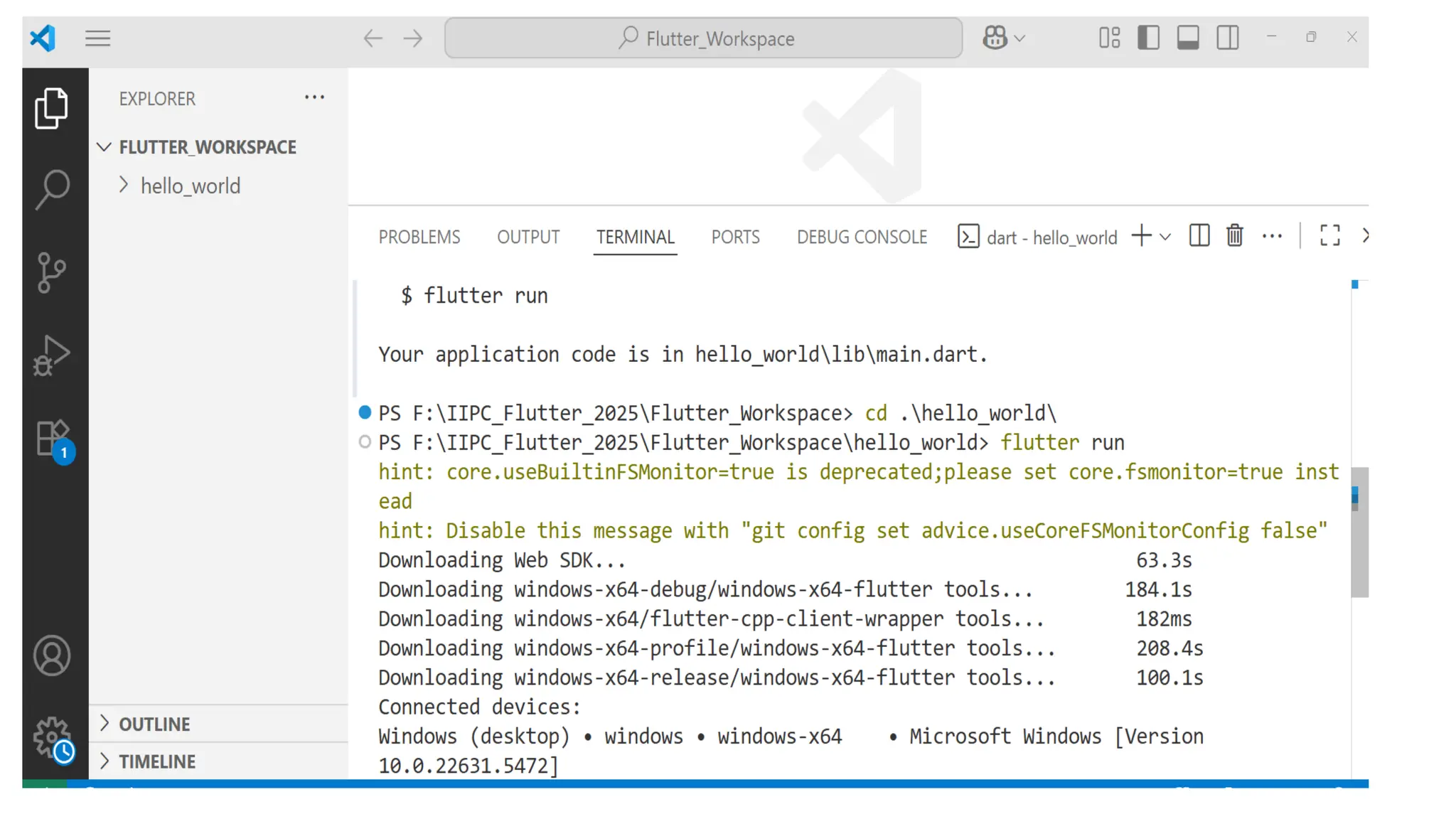Screen dimensions: 1456x819
Task: Switch to the DEBUG CONSOLE tab
Action: pos(862,237)
